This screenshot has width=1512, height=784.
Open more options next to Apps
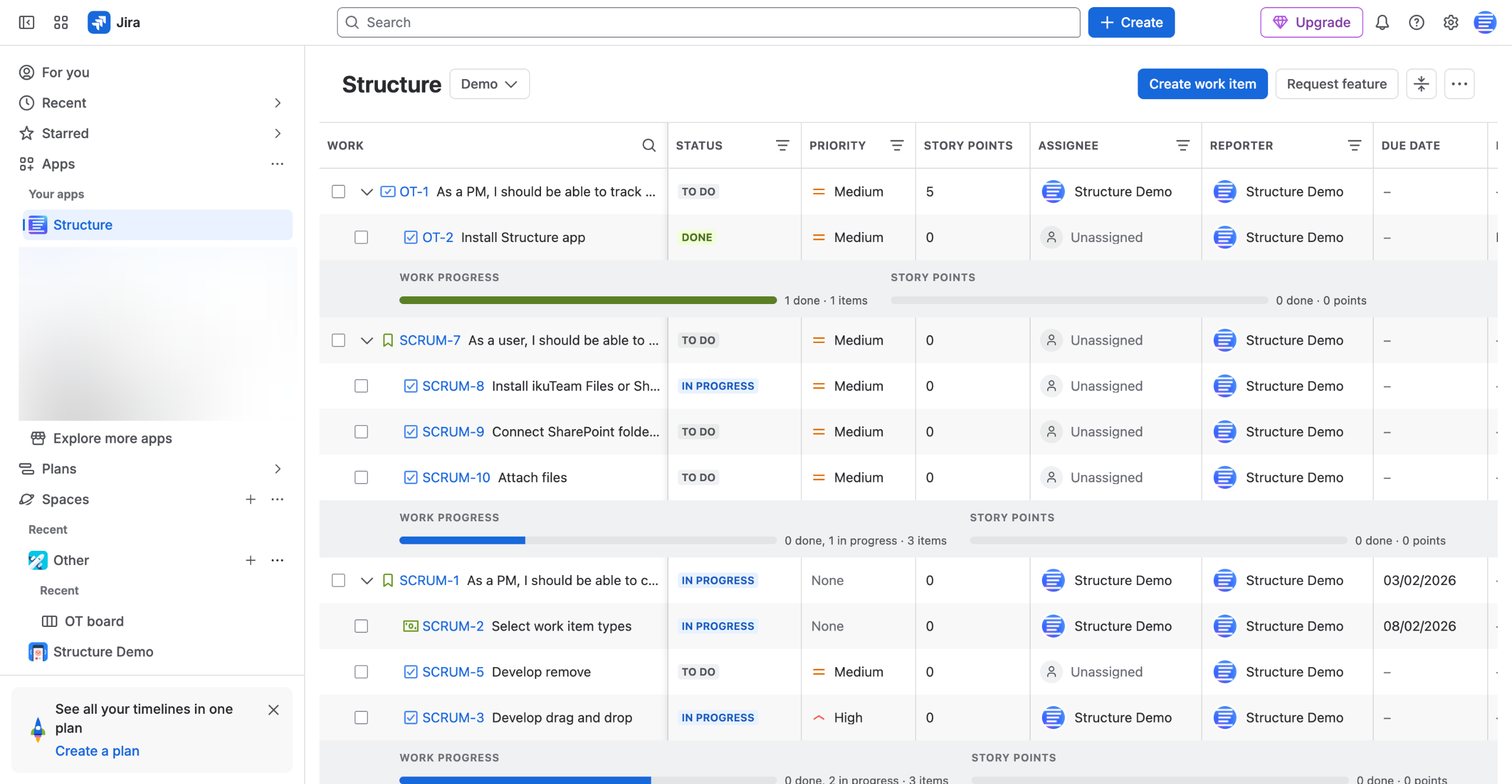278,164
